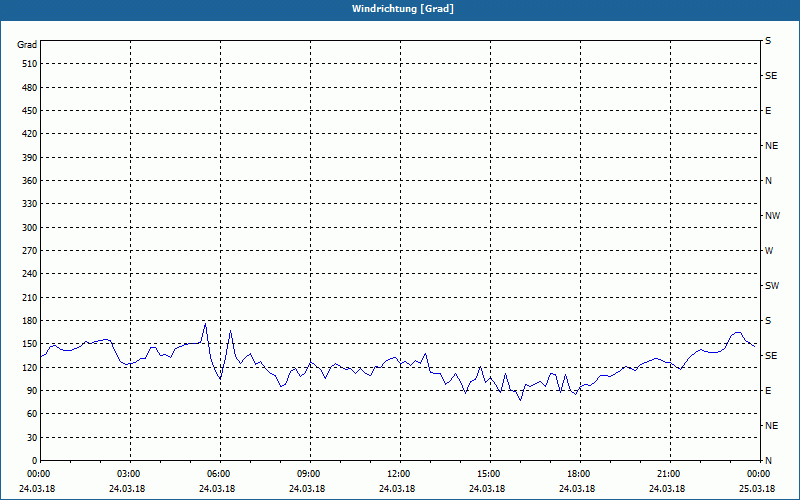Select the E compass label level with 90
The height and width of the screenshot is (500, 800).
[x=768, y=391]
